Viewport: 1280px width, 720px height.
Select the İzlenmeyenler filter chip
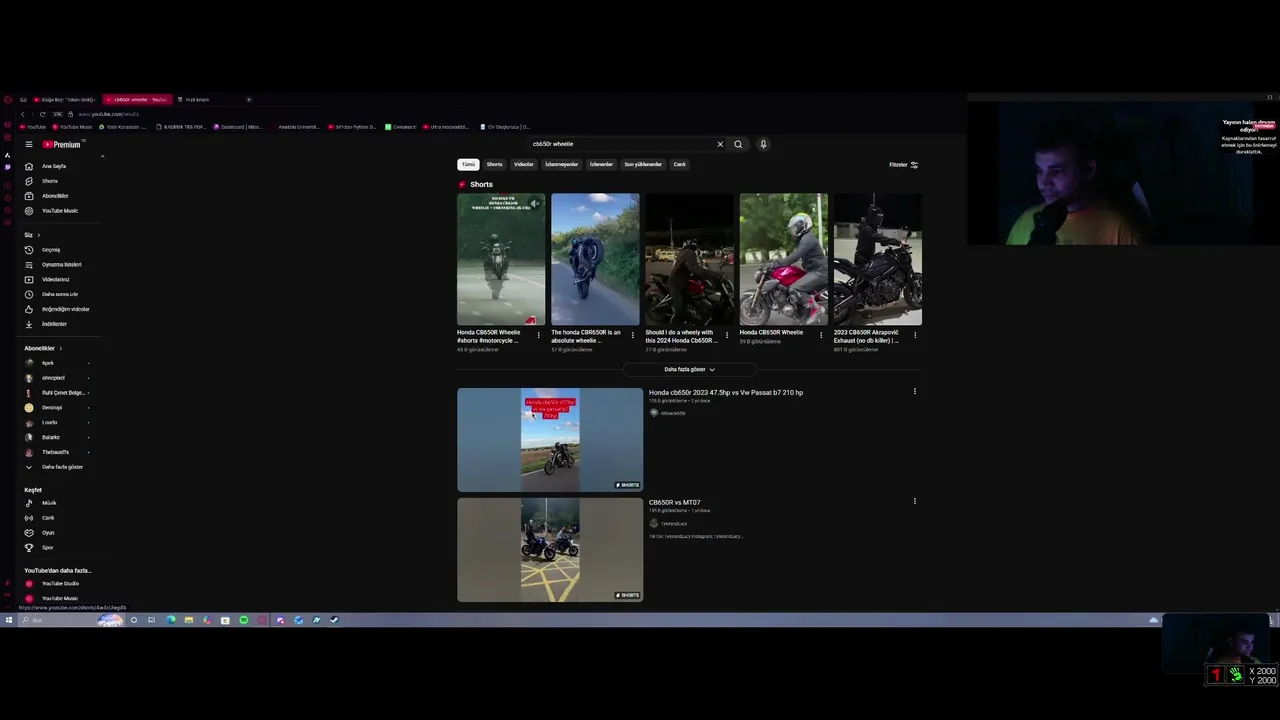click(561, 164)
